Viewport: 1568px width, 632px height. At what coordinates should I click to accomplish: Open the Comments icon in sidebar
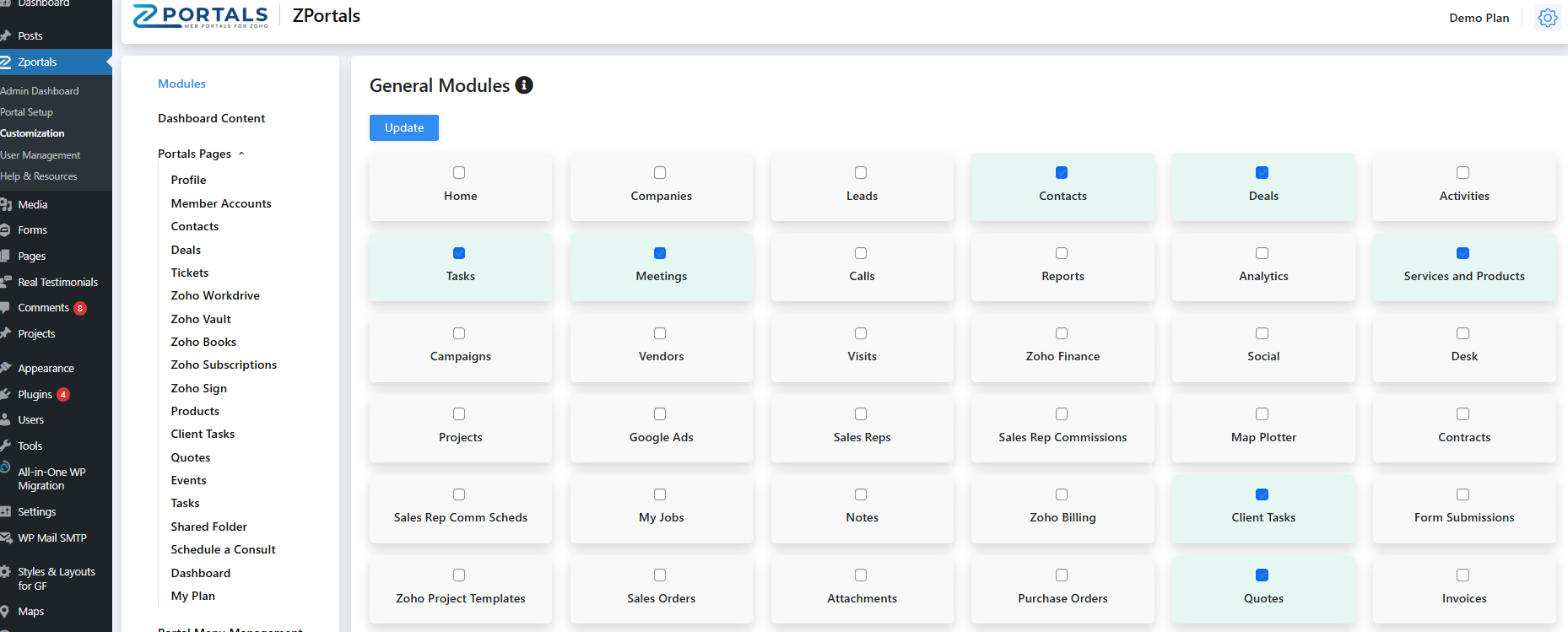(6, 308)
